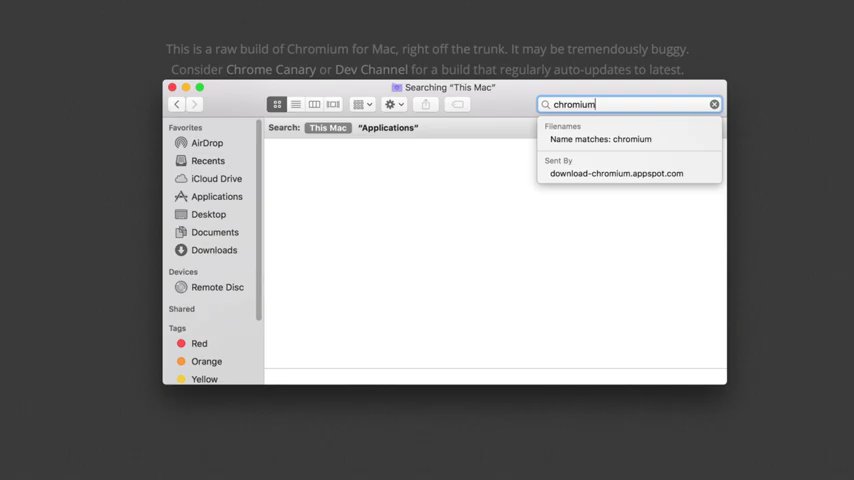Click the Edit Tags toolbar button
854x480 pixels.
[x=458, y=104]
